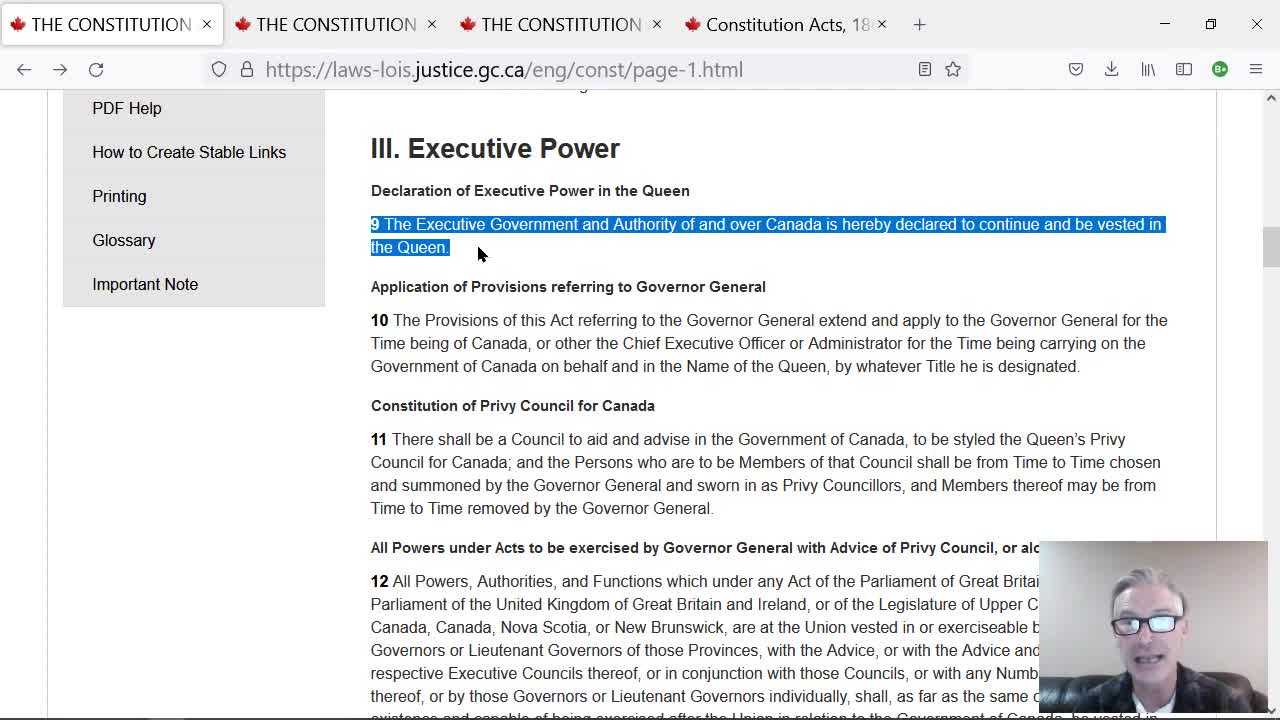Click the page vertical scrollbar thumb
Screen dimensions: 1280x720
coord(1271,247)
